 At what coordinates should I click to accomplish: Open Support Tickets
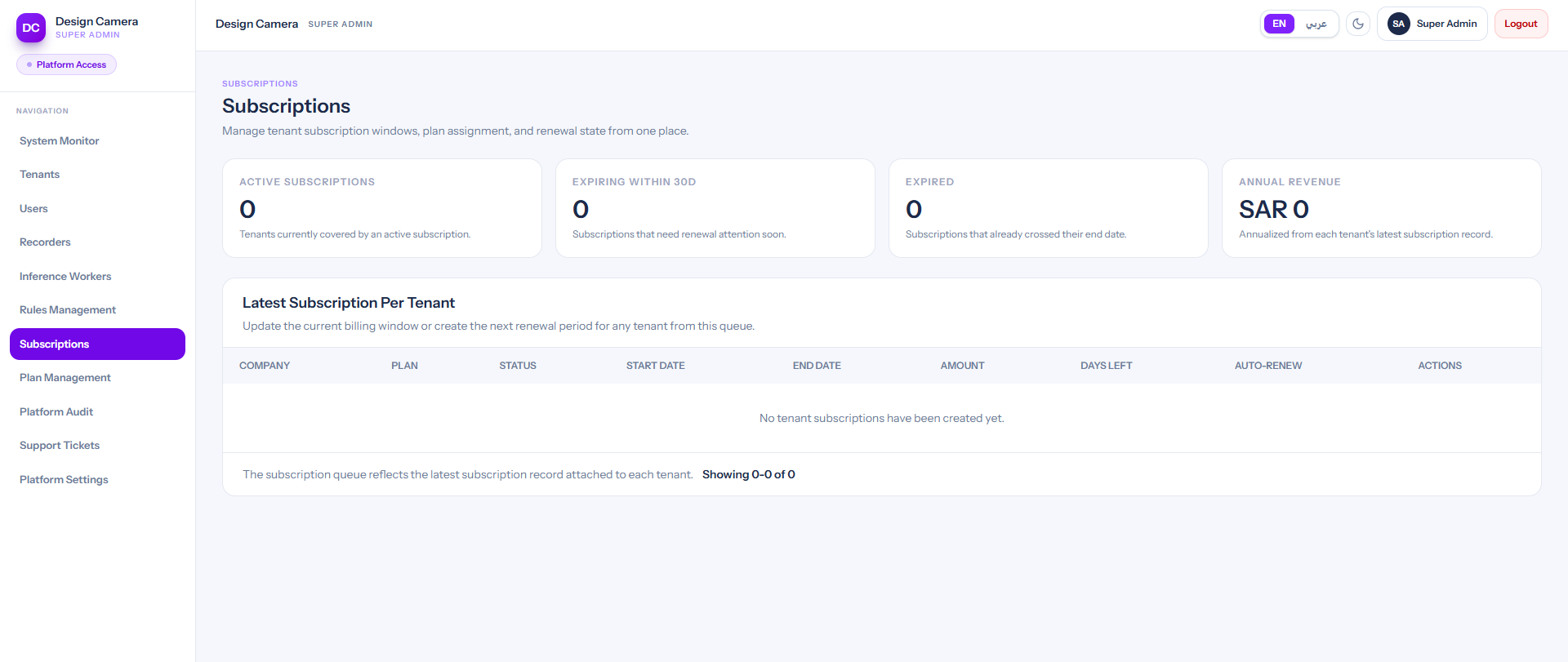[97, 446]
